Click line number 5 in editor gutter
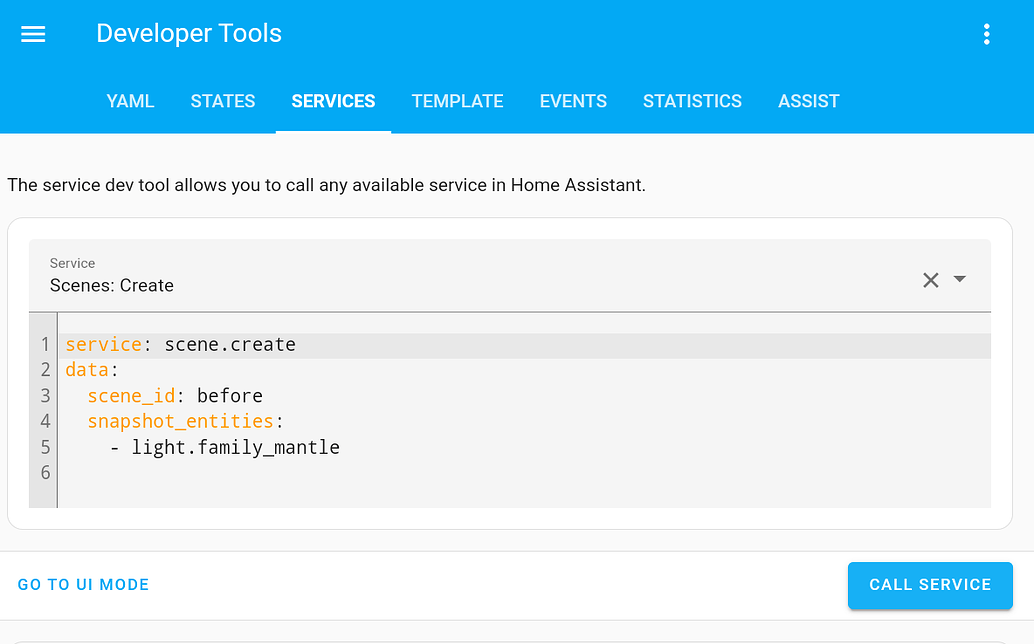This screenshot has height=644, width=1034. (45, 448)
